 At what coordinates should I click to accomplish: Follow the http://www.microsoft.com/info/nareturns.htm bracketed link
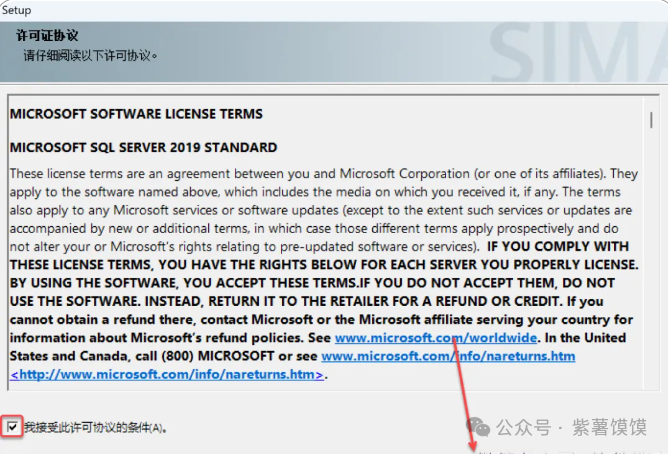pyautogui.click(x=168, y=374)
